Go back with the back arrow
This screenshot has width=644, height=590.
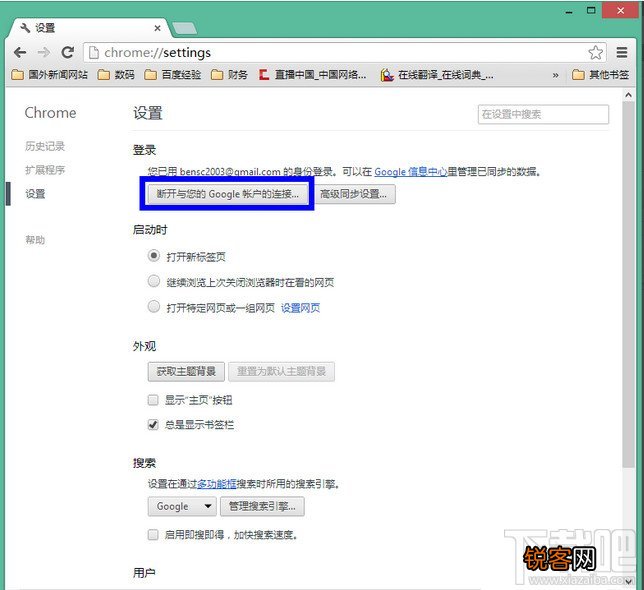pyautogui.click(x=20, y=53)
